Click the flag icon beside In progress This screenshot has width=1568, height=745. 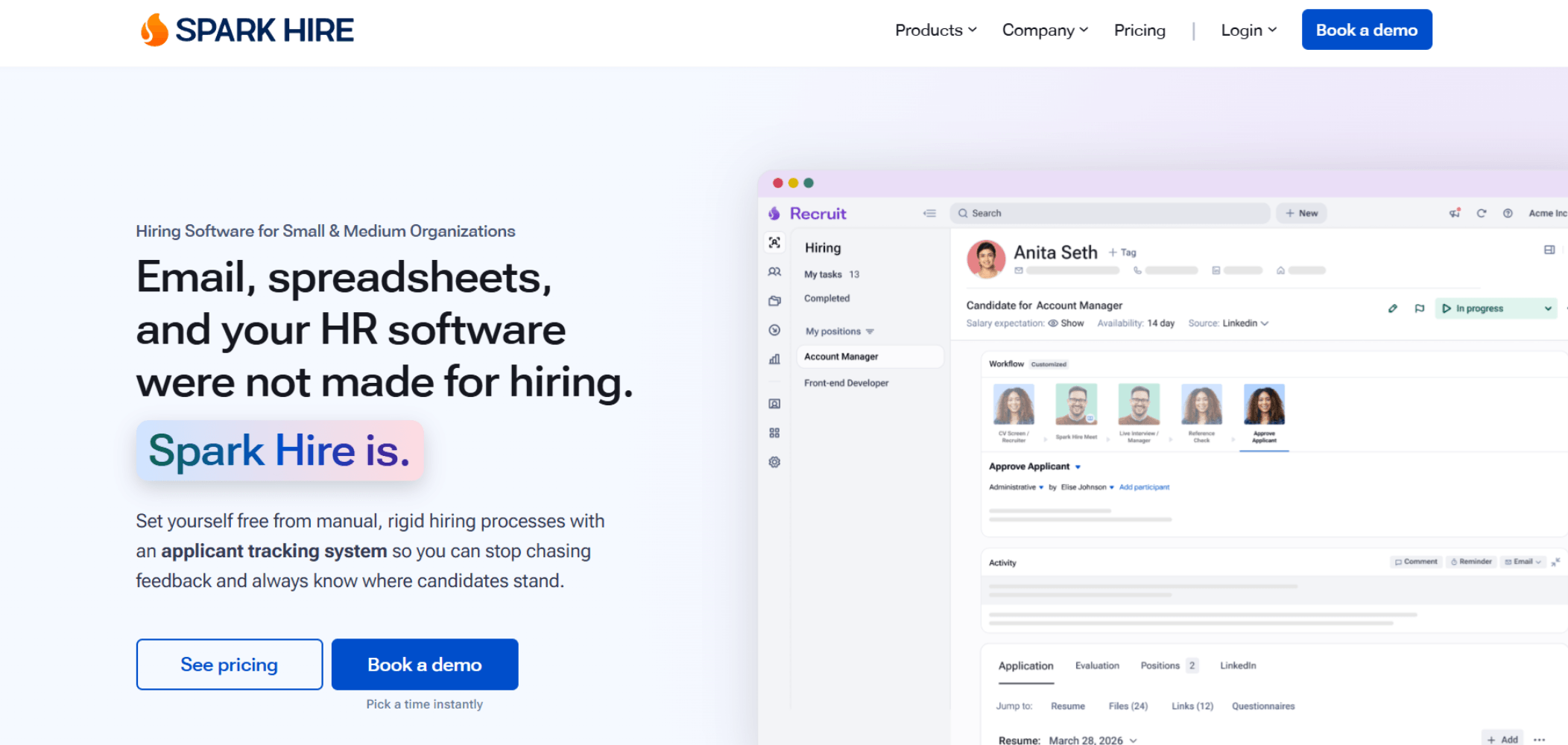[x=1420, y=308]
